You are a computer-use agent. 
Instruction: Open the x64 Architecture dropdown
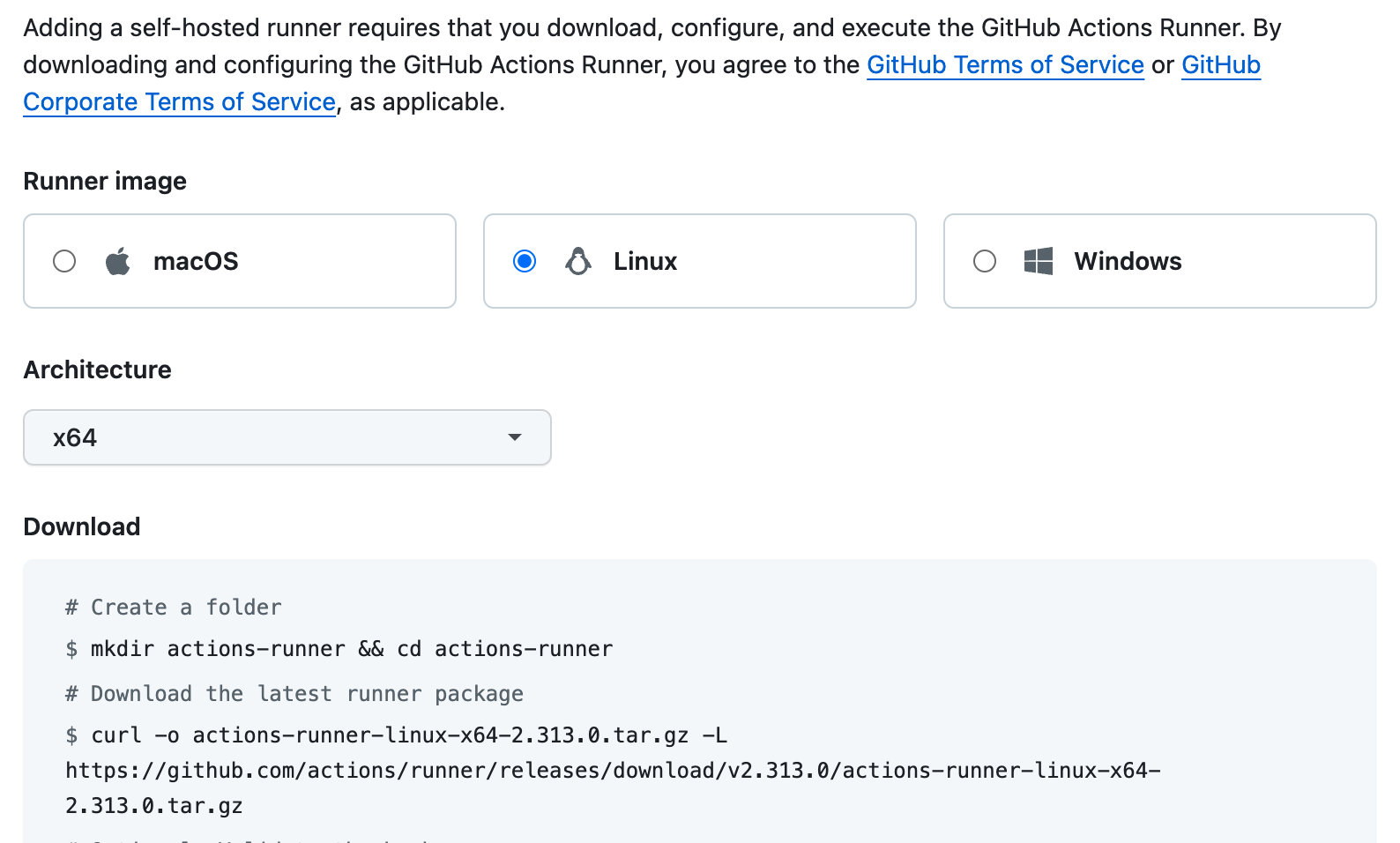[287, 437]
